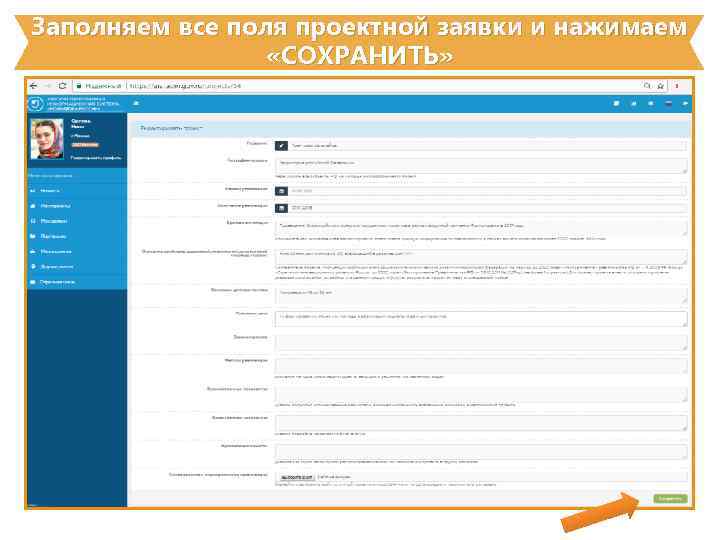This screenshot has height=540, width=720.
Task: Open the Мероприятия sidebar menu item
Action: (x=77, y=251)
